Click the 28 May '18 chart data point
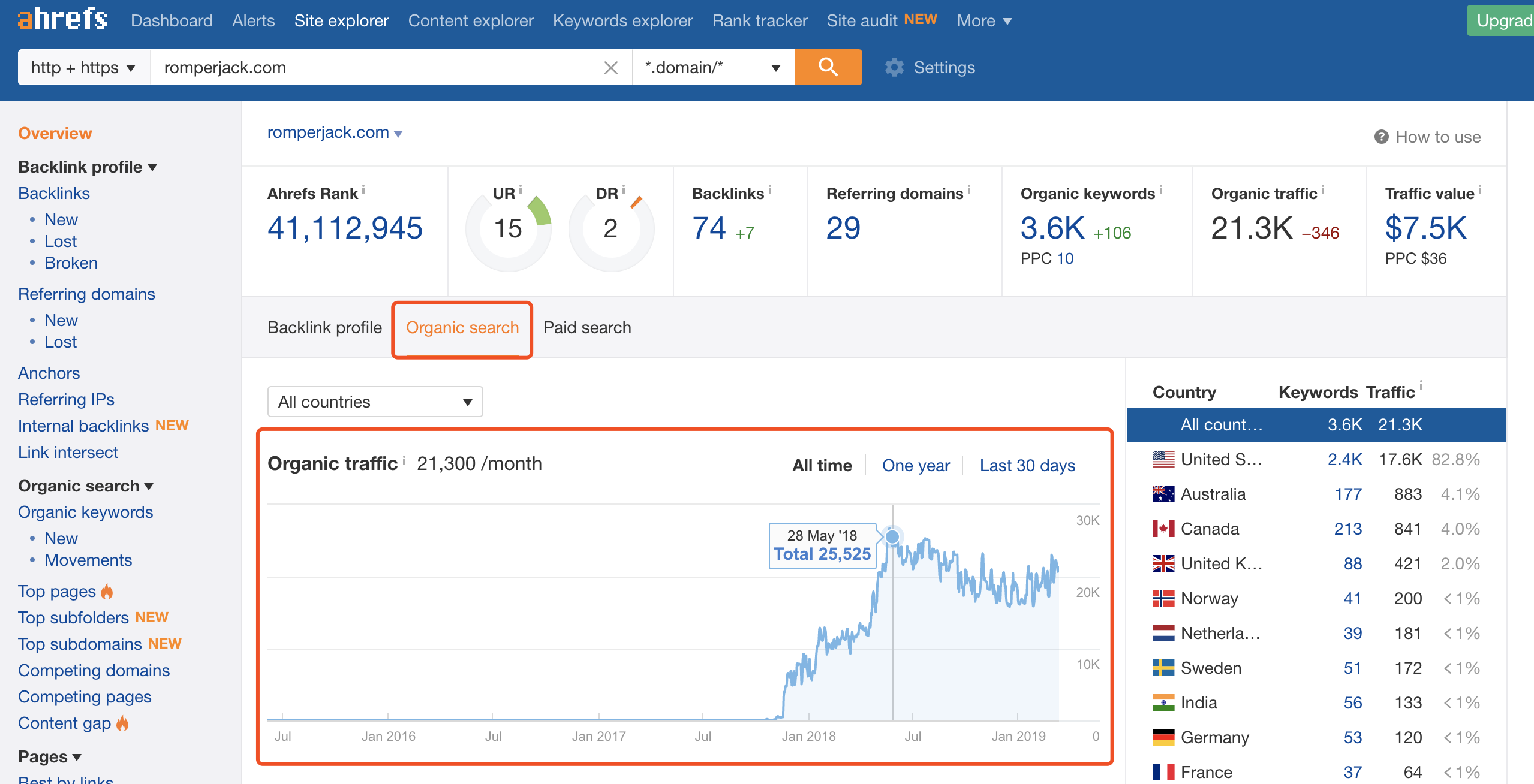This screenshot has width=1534, height=784. click(x=892, y=536)
